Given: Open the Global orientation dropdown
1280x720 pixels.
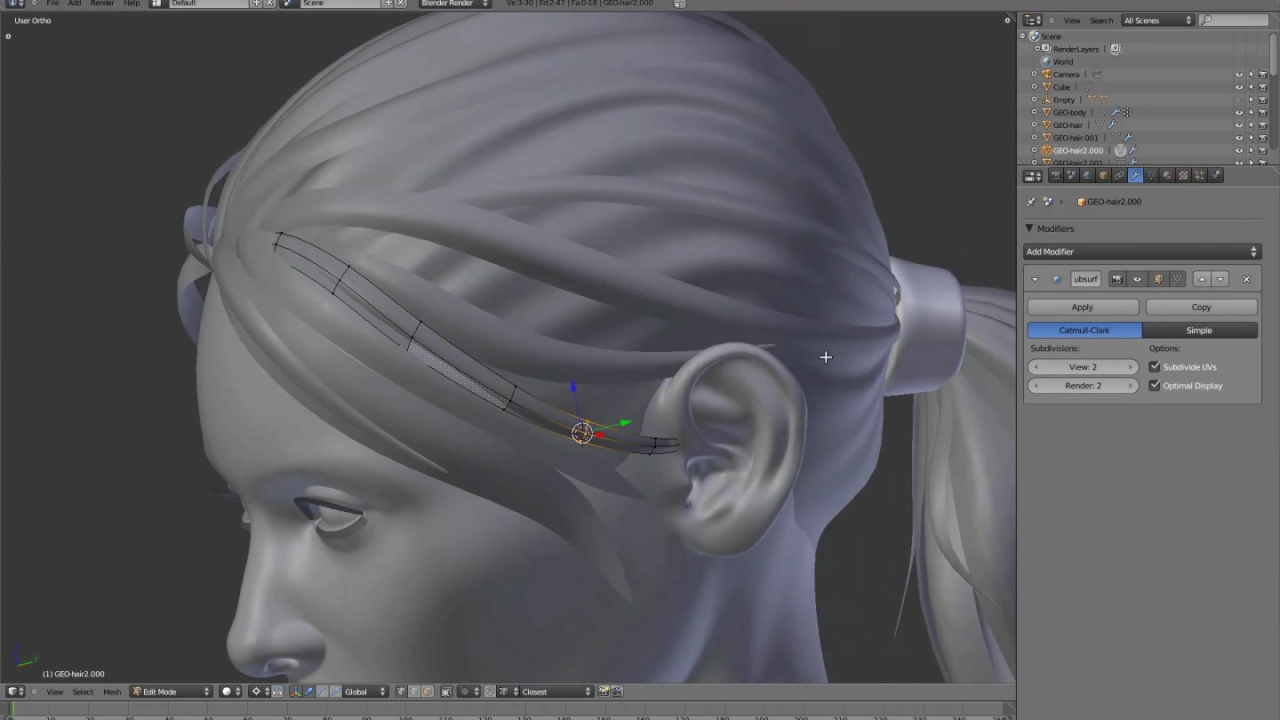Looking at the screenshot, I should coord(365,691).
